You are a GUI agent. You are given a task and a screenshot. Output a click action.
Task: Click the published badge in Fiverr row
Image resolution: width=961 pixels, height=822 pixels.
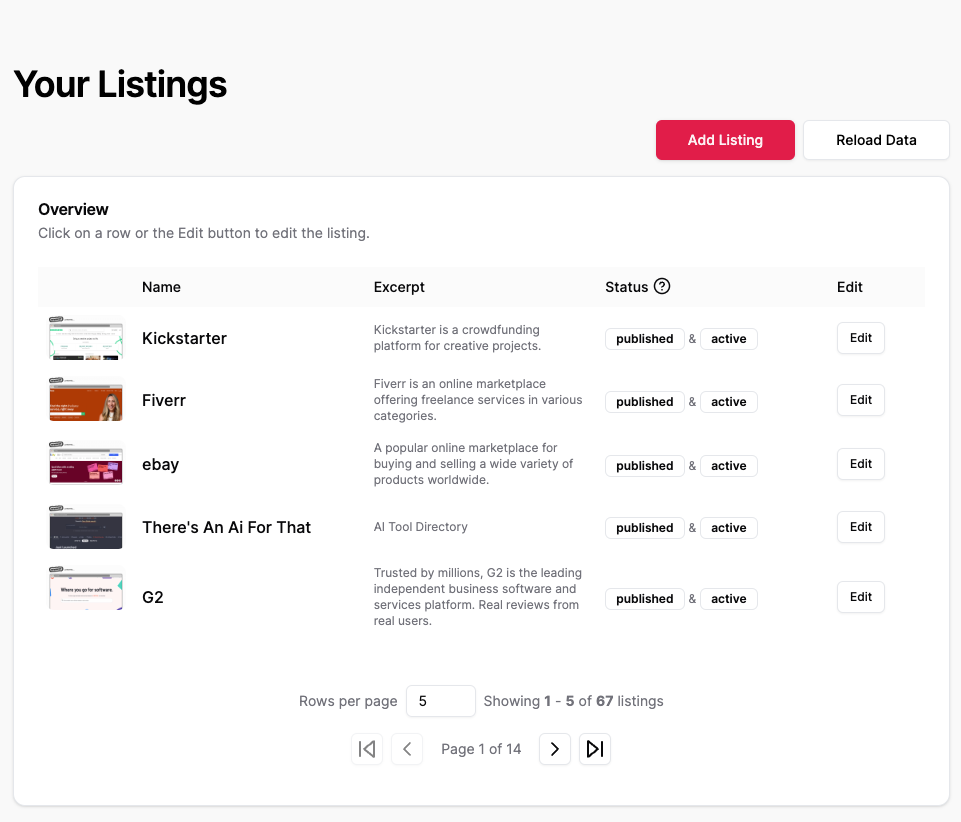point(645,402)
